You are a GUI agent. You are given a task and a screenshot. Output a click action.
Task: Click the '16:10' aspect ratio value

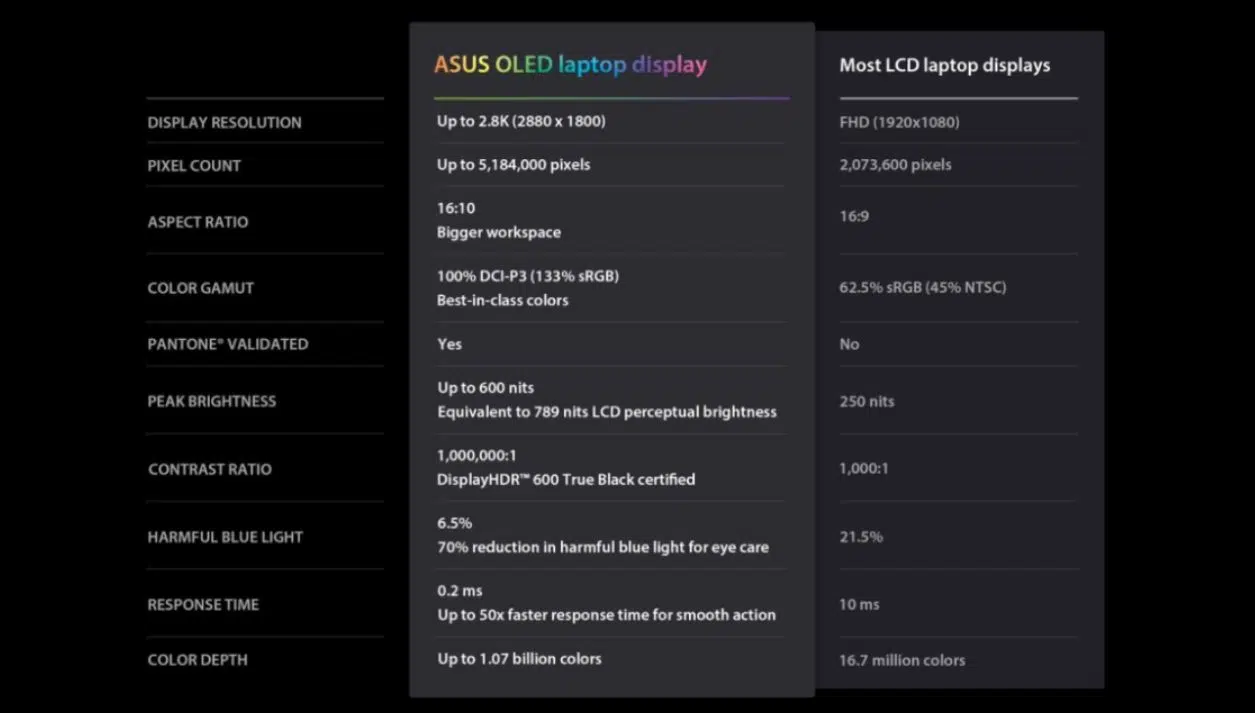pyautogui.click(x=456, y=208)
